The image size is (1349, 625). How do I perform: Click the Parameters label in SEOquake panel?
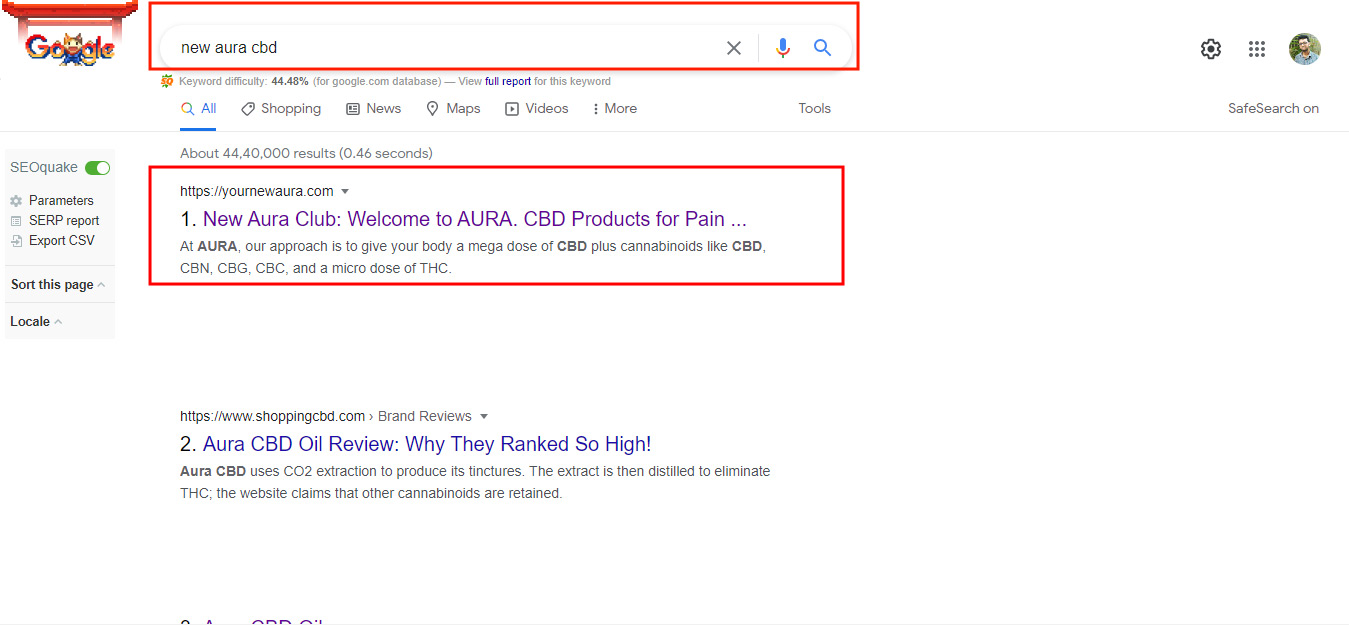click(x=61, y=201)
